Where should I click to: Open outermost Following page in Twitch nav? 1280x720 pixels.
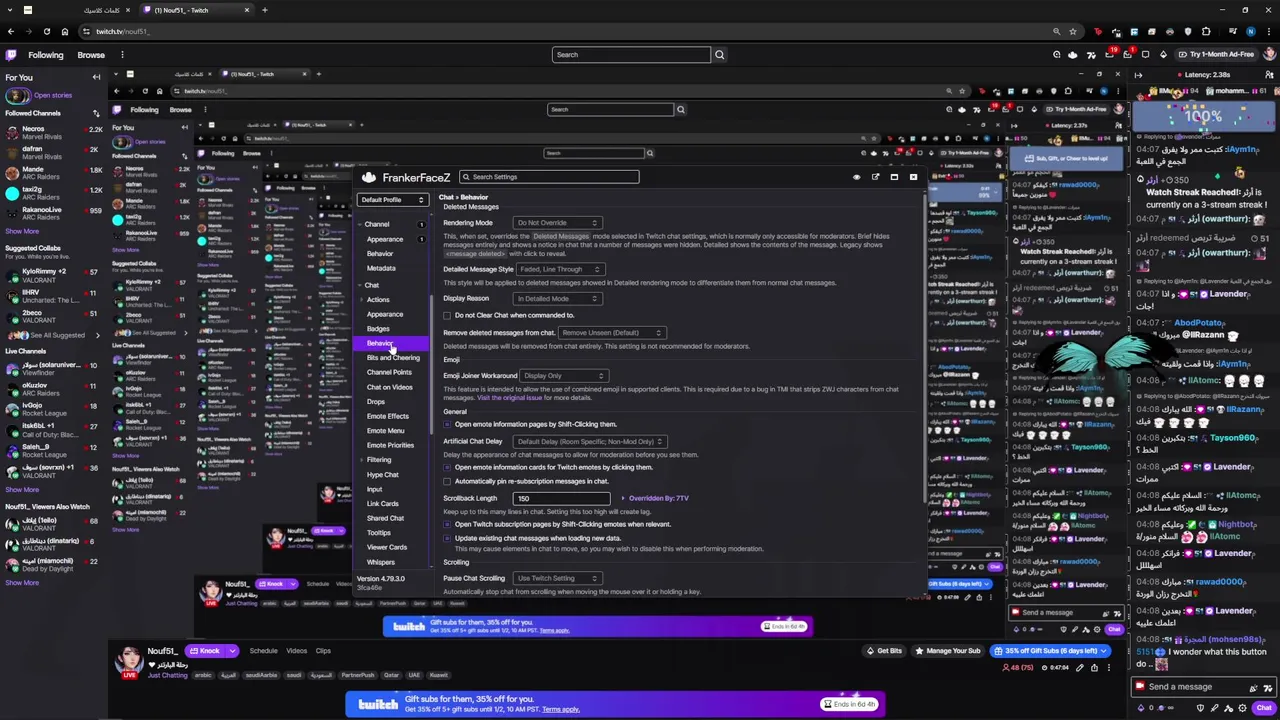(x=46, y=55)
